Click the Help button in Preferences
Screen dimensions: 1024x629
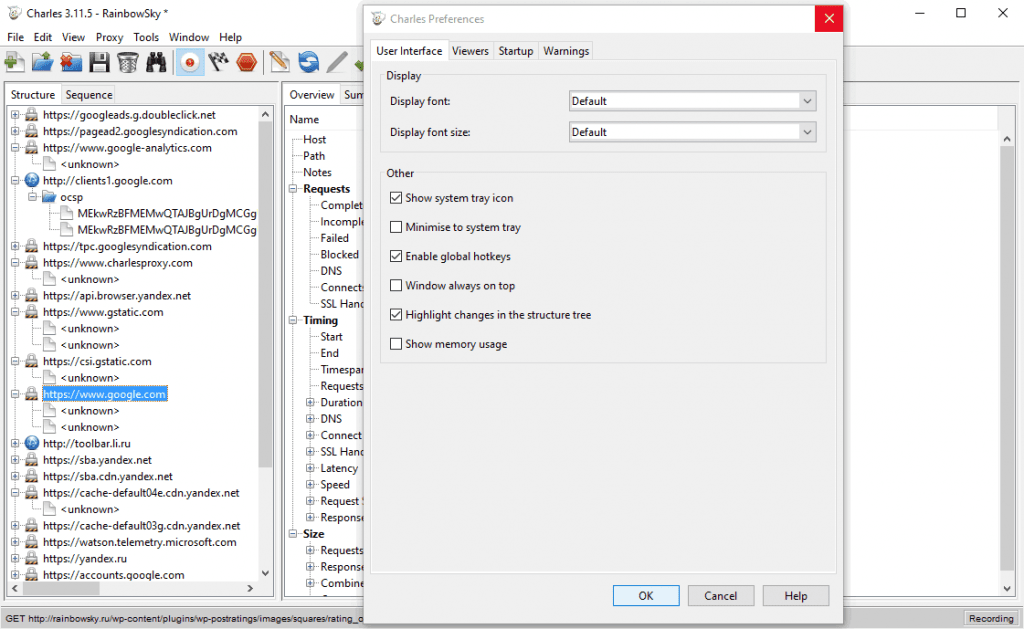[x=795, y=596]
